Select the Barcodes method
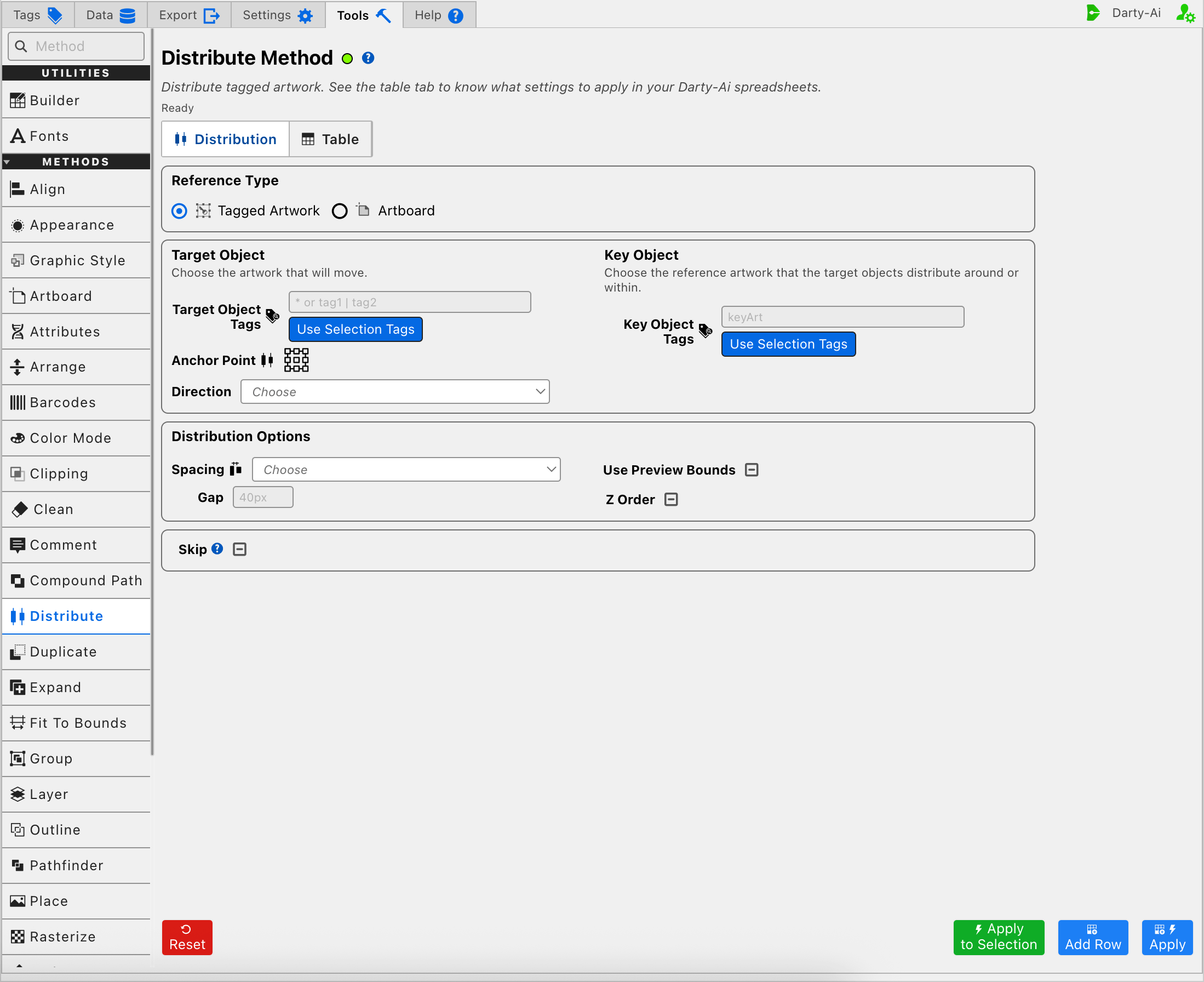The image size is (1204, 982). click(x=76, y=402)
